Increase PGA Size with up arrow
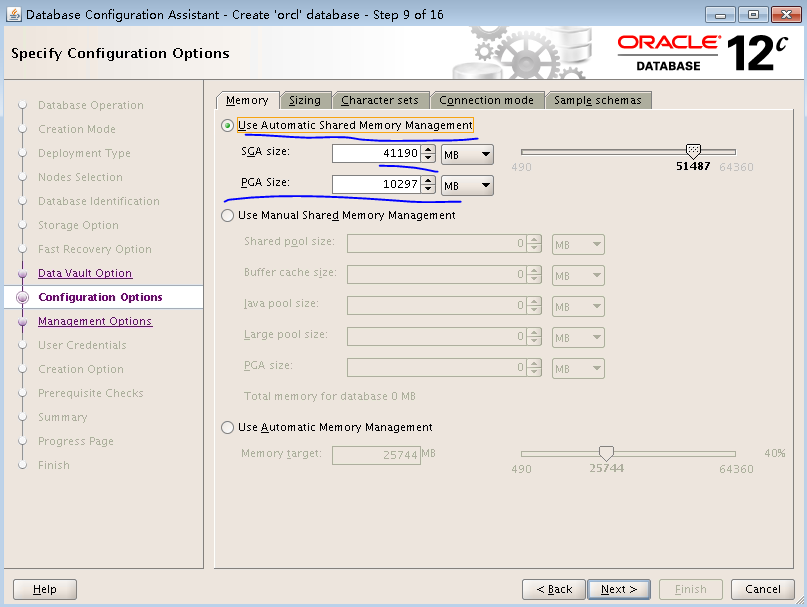 pos(428,180)
